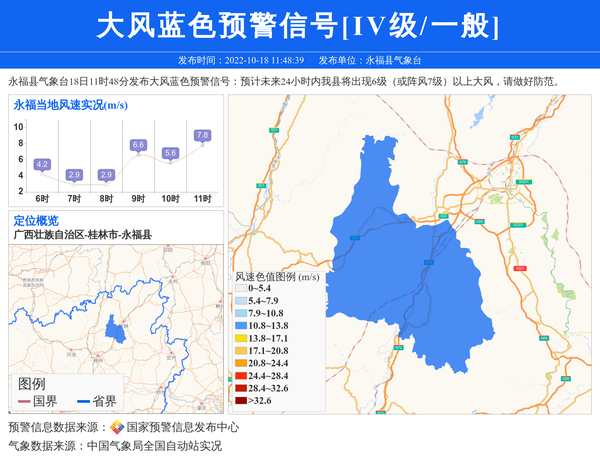Click the 2.9 data label at 7时
Screen dimensions: 600x471
click(x=74, y=175)
